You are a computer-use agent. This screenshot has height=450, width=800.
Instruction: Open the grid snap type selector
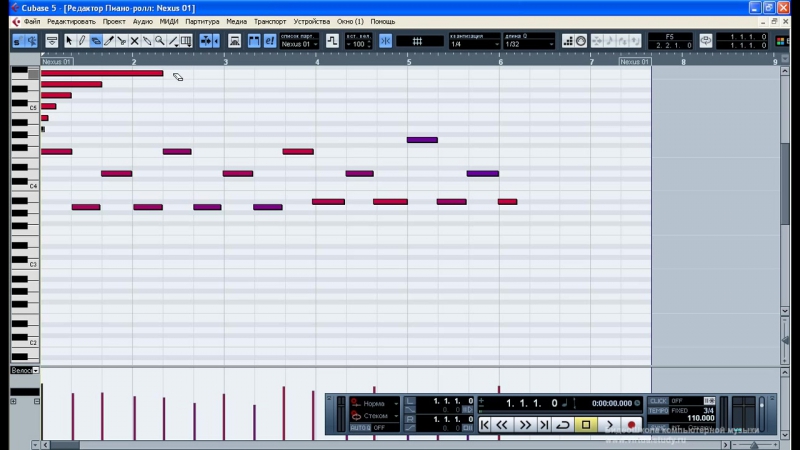[419, 41]
